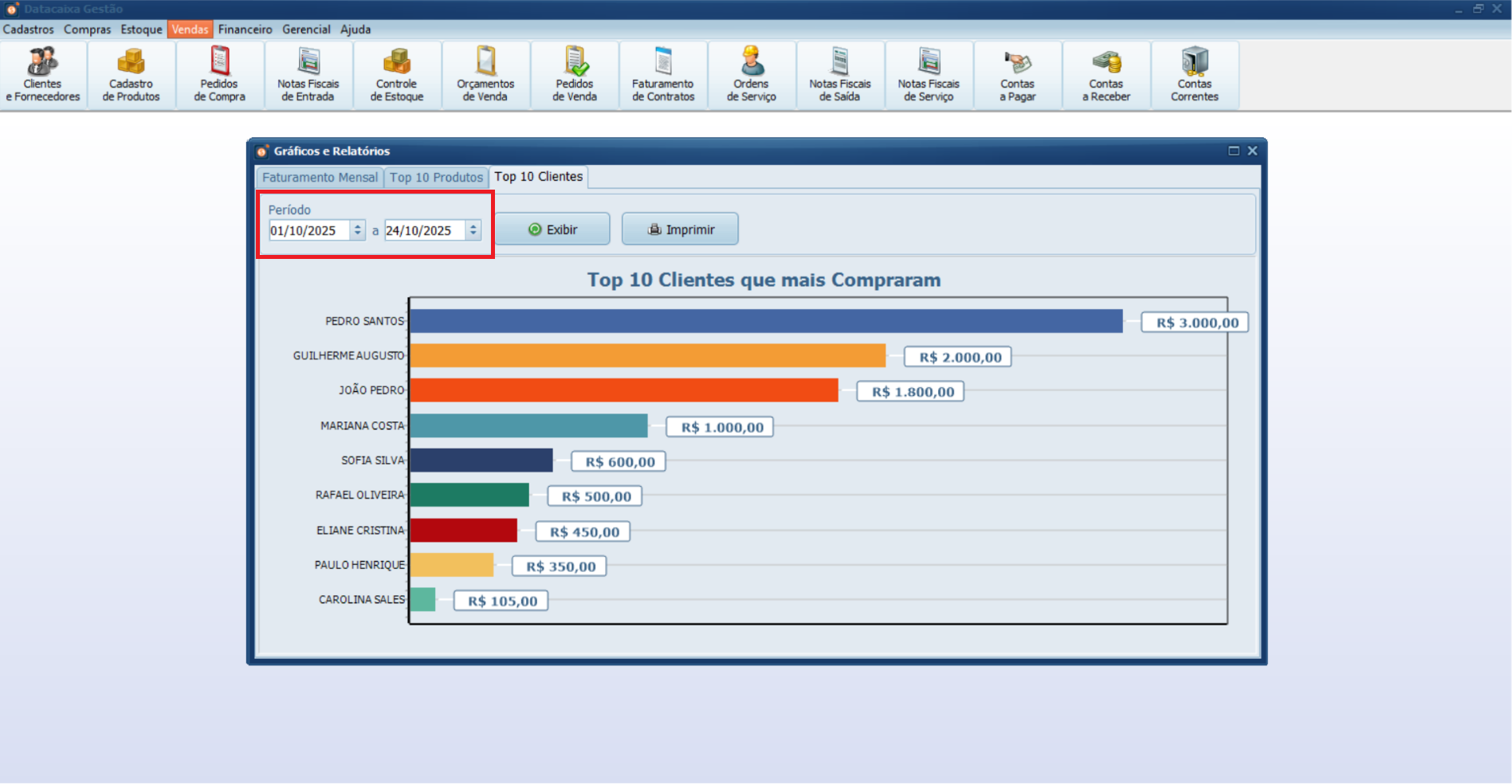Open the Financeiro menu

pyautogui.click(x=245, y=29)
